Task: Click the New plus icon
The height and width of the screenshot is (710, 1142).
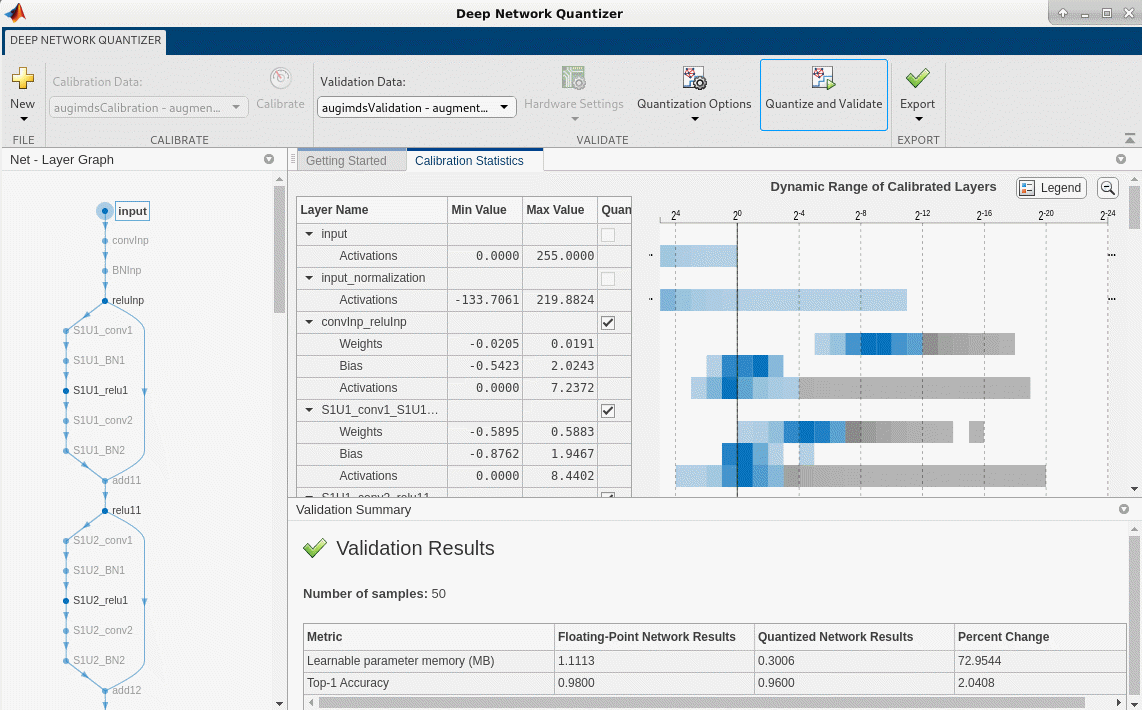Action: (23, 79)
